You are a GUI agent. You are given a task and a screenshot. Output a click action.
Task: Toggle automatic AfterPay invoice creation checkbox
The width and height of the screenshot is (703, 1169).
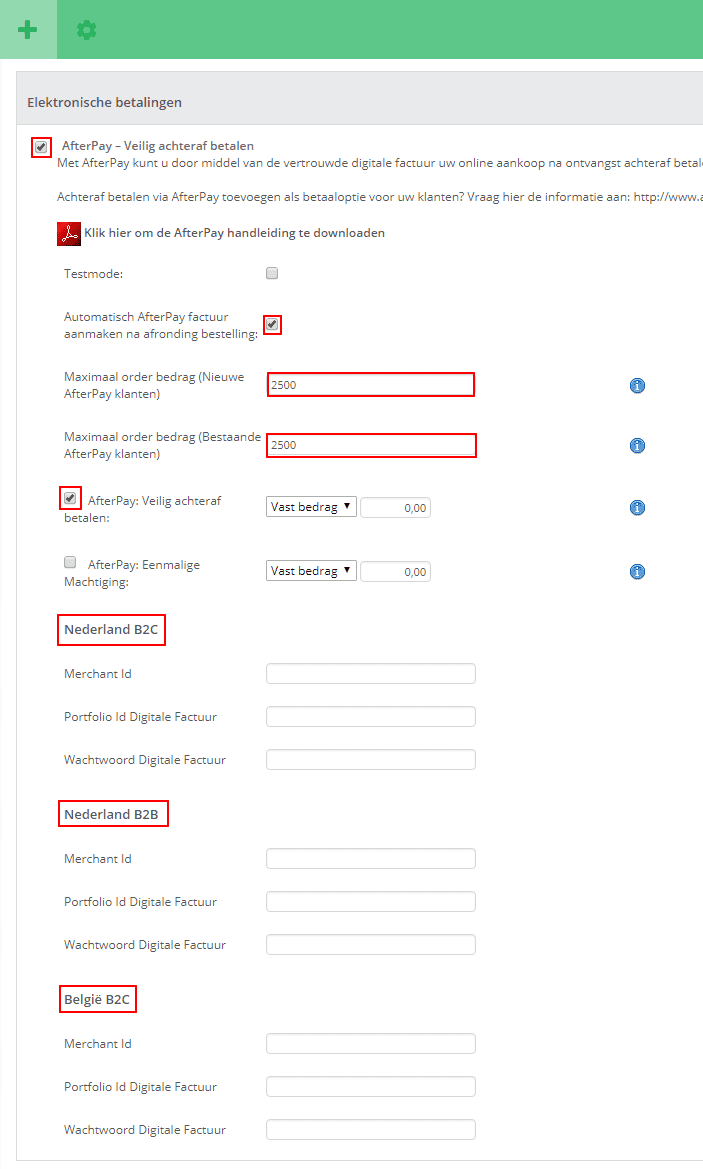[272, 324]
